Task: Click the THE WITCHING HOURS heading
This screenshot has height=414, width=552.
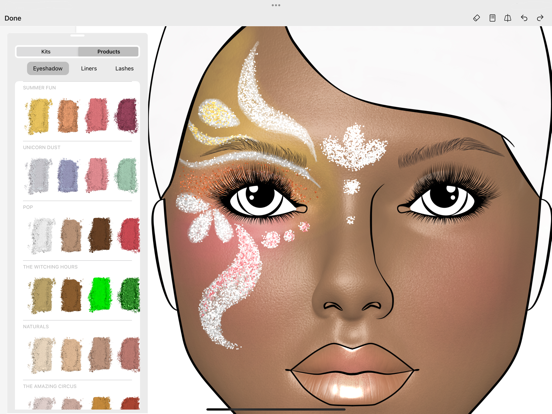Action: [50, 267]
